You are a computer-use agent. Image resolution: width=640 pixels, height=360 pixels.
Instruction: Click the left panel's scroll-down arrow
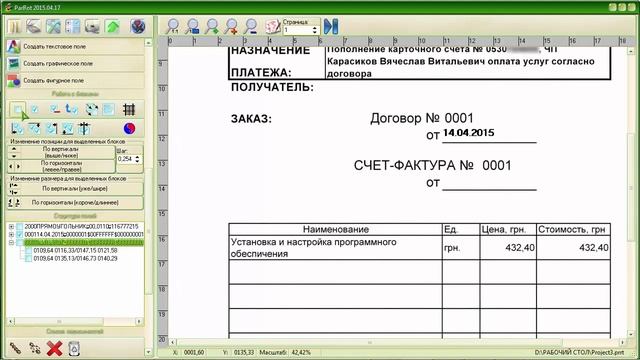coord(148,352)
